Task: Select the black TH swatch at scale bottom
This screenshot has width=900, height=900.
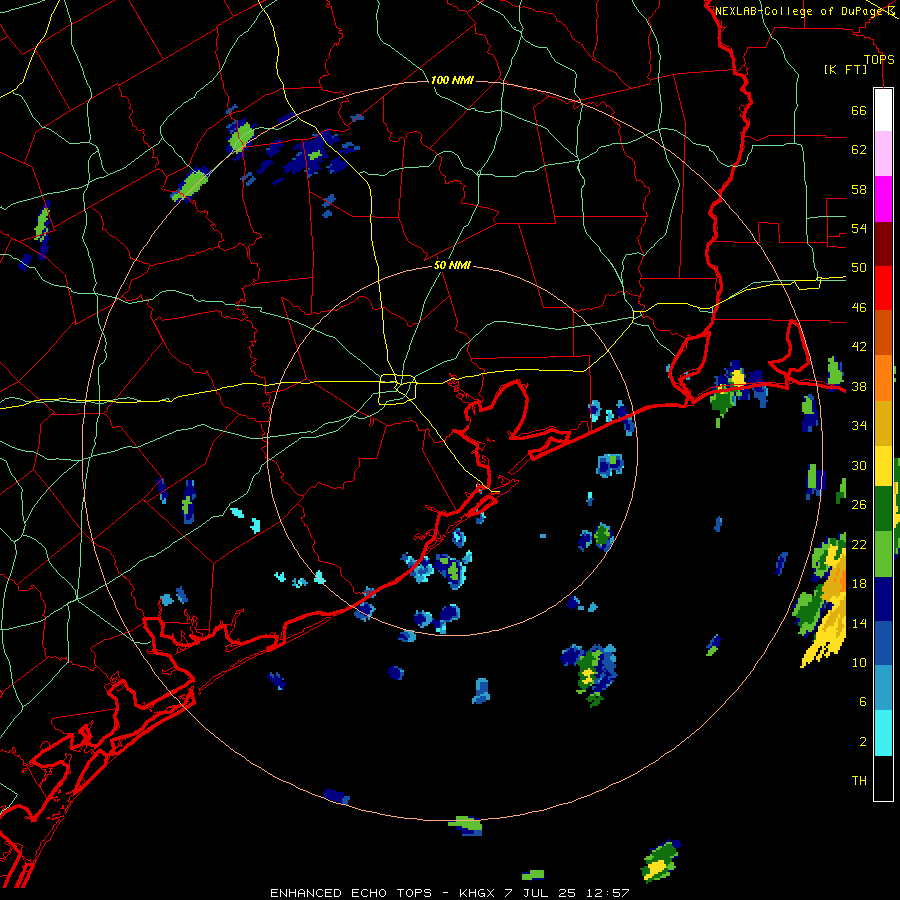Action: tap(883, 778)
